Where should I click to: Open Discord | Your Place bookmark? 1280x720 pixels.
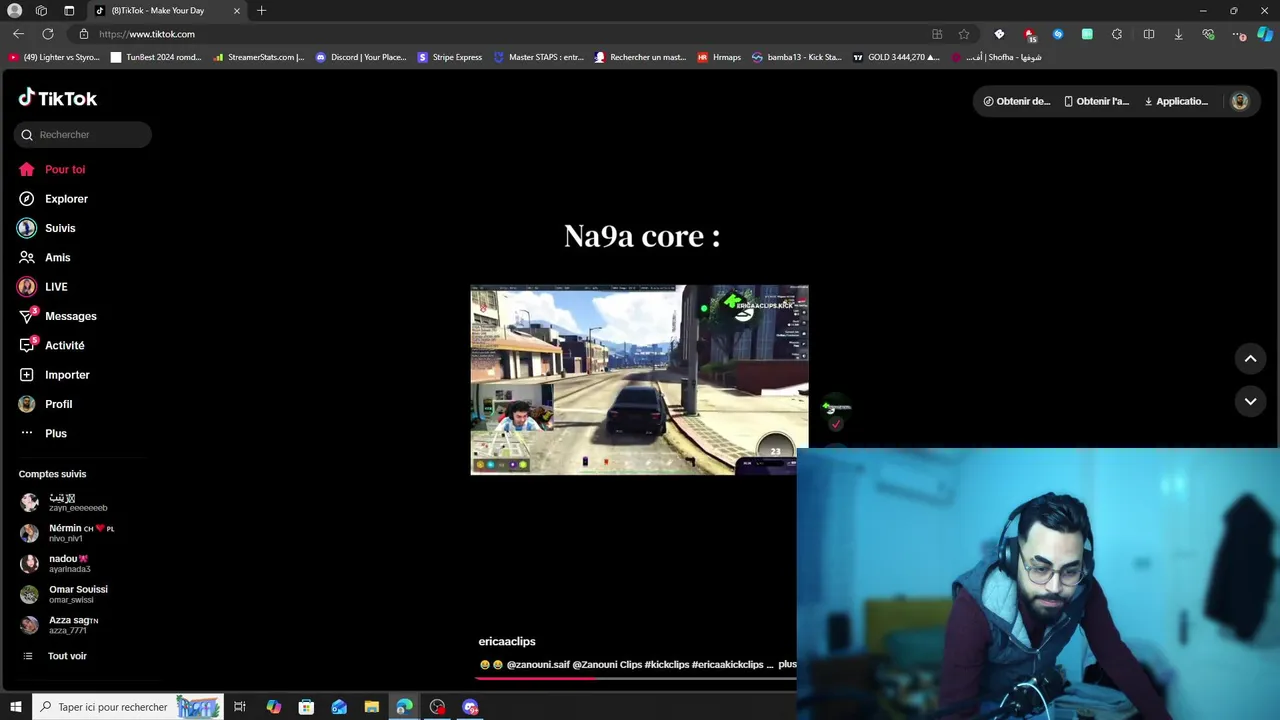click(361, 57)
